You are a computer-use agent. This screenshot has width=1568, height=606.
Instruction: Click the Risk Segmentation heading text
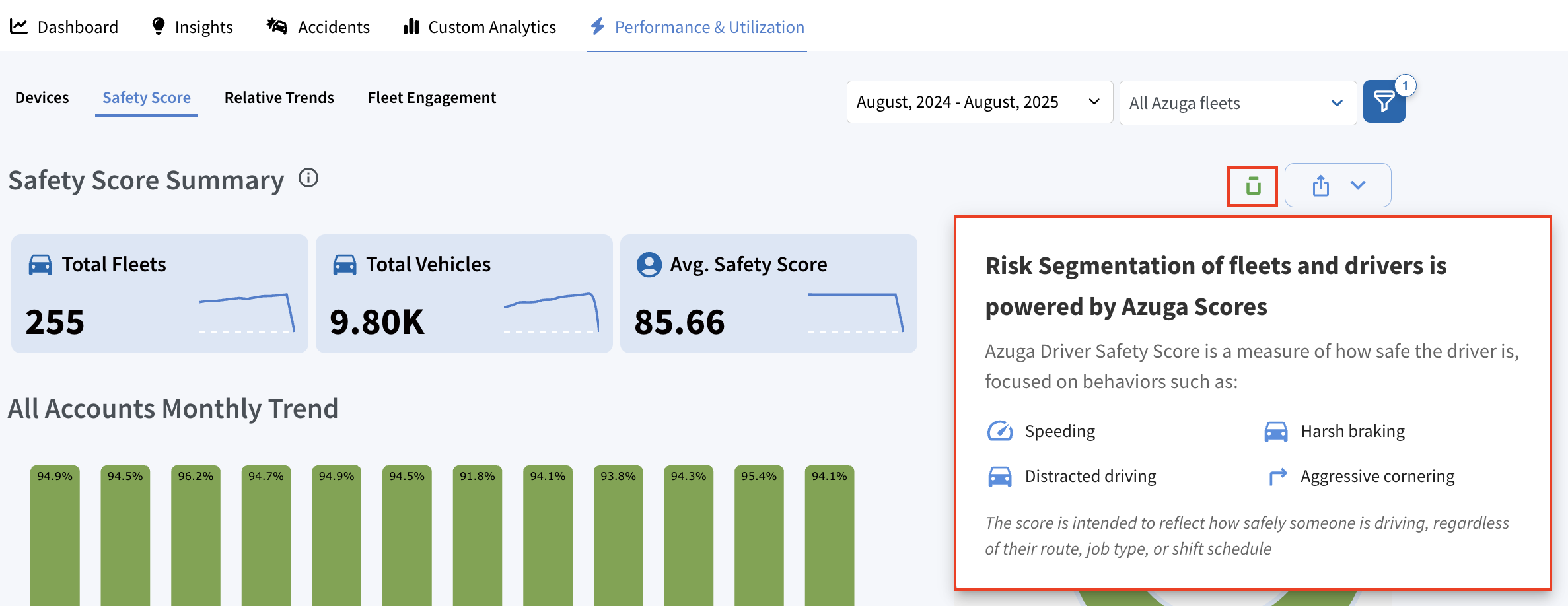pyautogui.click(x=1216, y=286)
